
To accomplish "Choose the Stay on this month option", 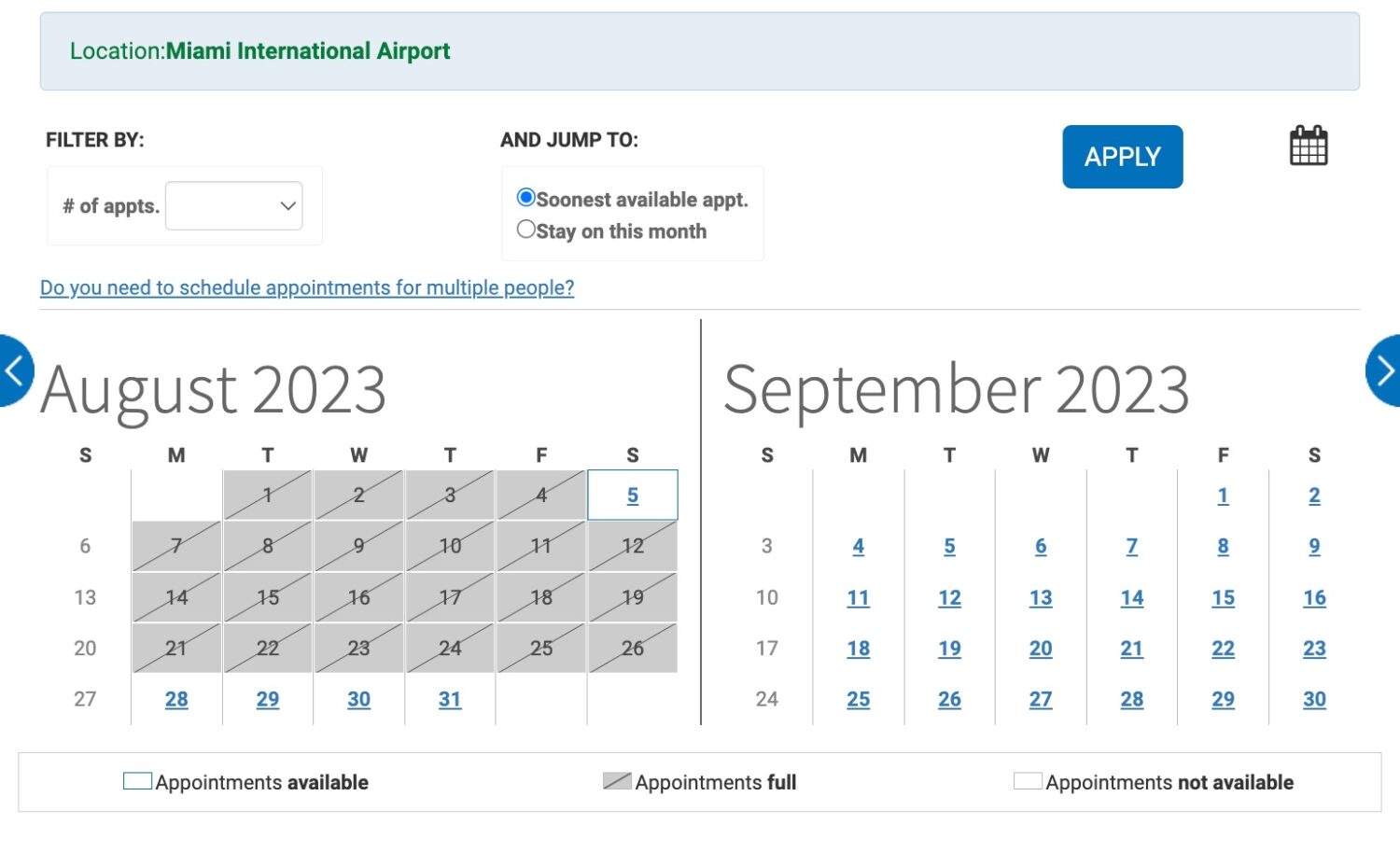I will [526, 230].
